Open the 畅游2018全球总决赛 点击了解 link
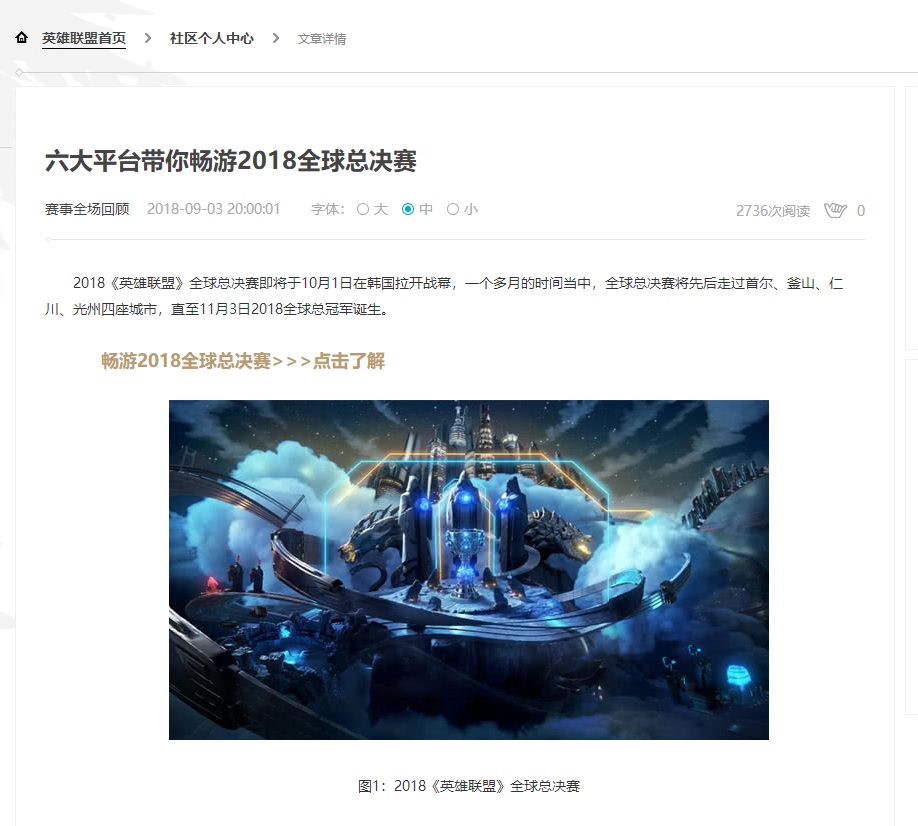The image size is (918, 826). (x=243, y=361)
